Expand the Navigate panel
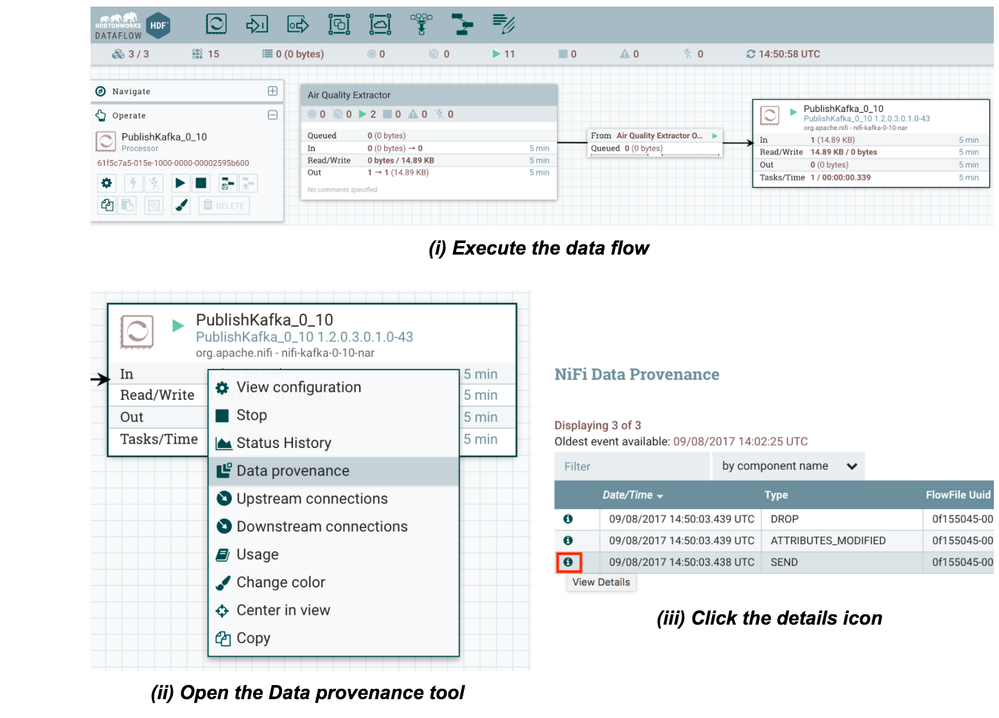This screenshot has width=999, height=718. pyautogui.click(x=273, y=91)
